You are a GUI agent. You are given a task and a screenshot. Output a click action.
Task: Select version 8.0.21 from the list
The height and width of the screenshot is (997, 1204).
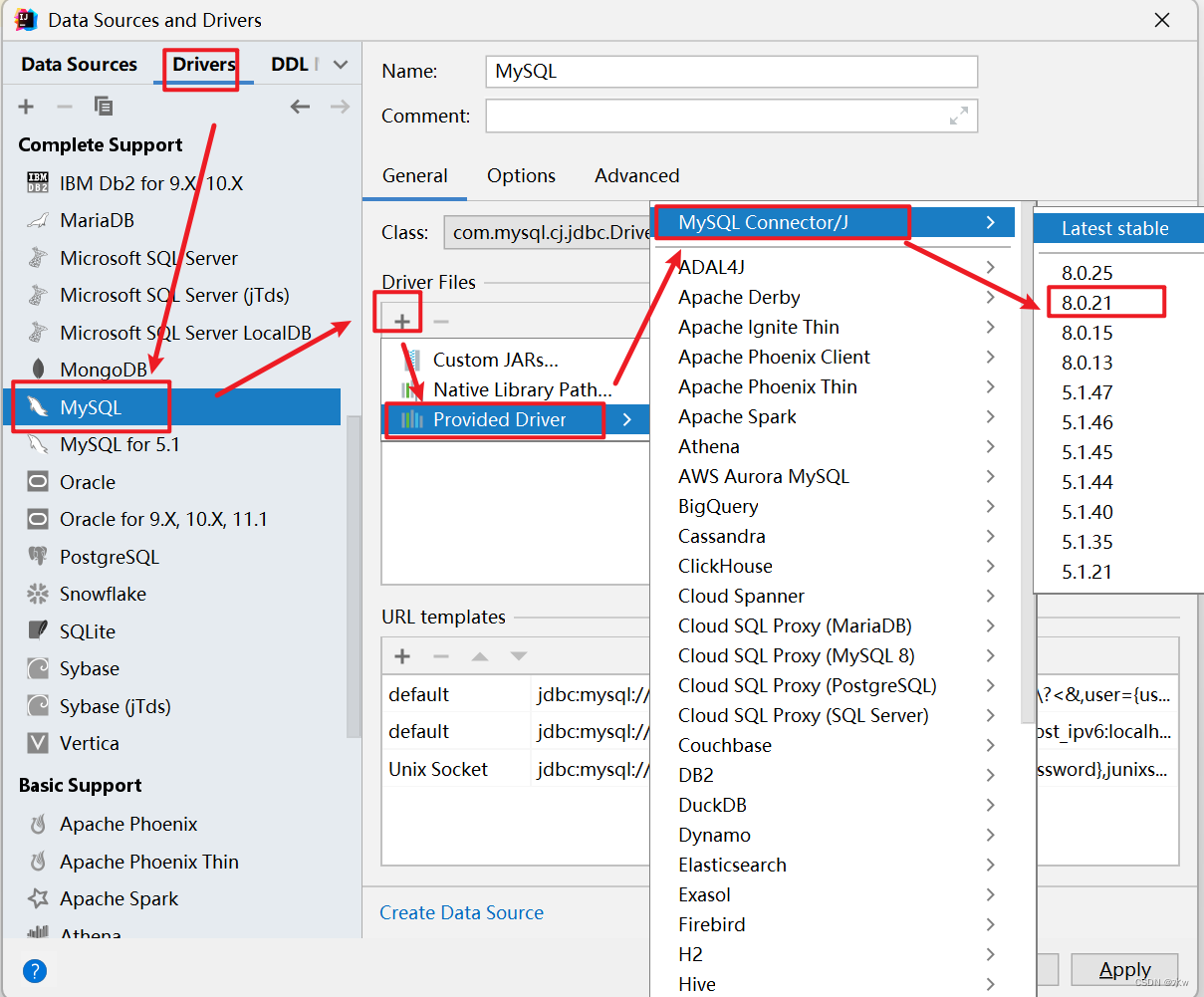coord(1105,302)
